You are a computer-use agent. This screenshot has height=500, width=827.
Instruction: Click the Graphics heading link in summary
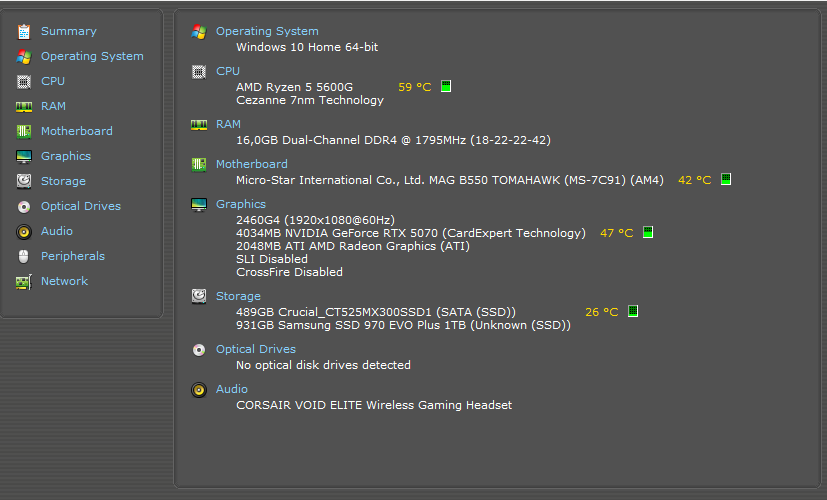pyautogui.click(x=241, y=204)
